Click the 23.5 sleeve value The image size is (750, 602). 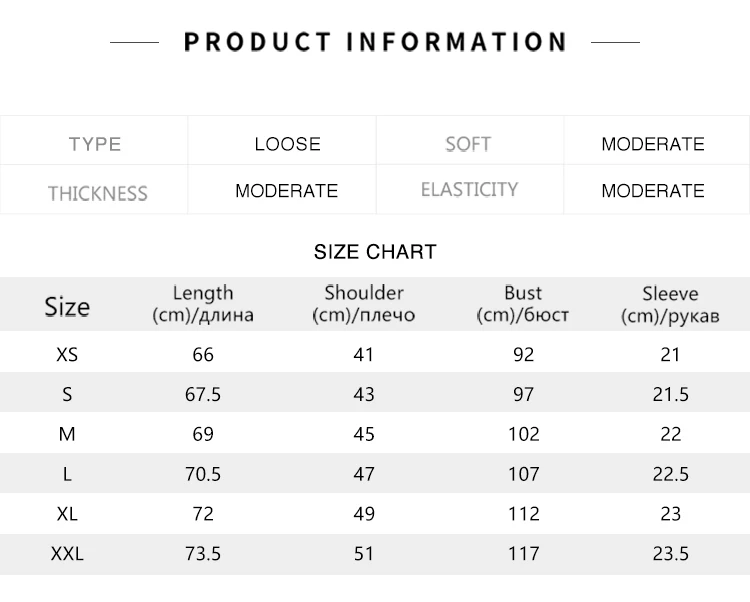click(670, 553)
